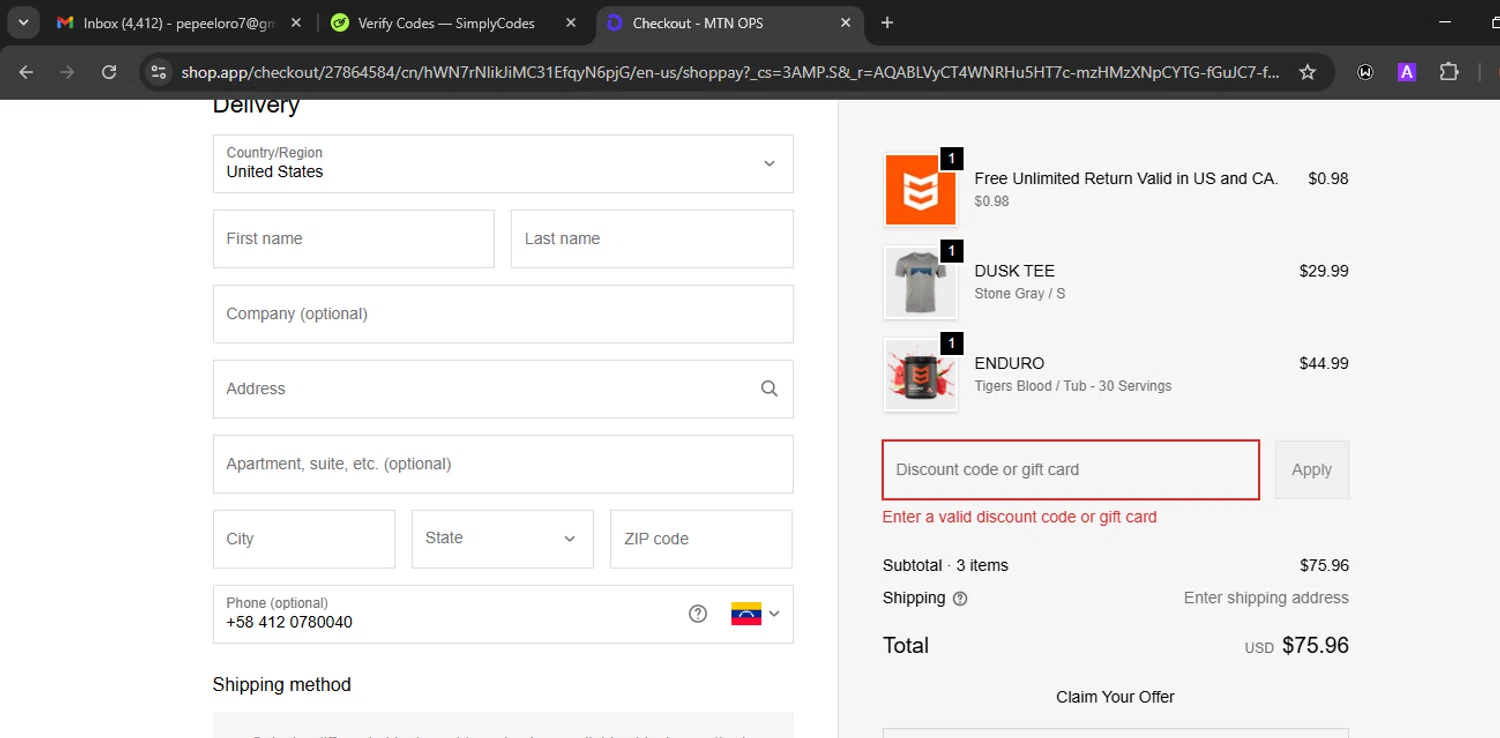Close the Verify Codes tab
Image resolution: width=1500 pixels, height=738 pixels.
pyautogui.click(x=571, y=23)
